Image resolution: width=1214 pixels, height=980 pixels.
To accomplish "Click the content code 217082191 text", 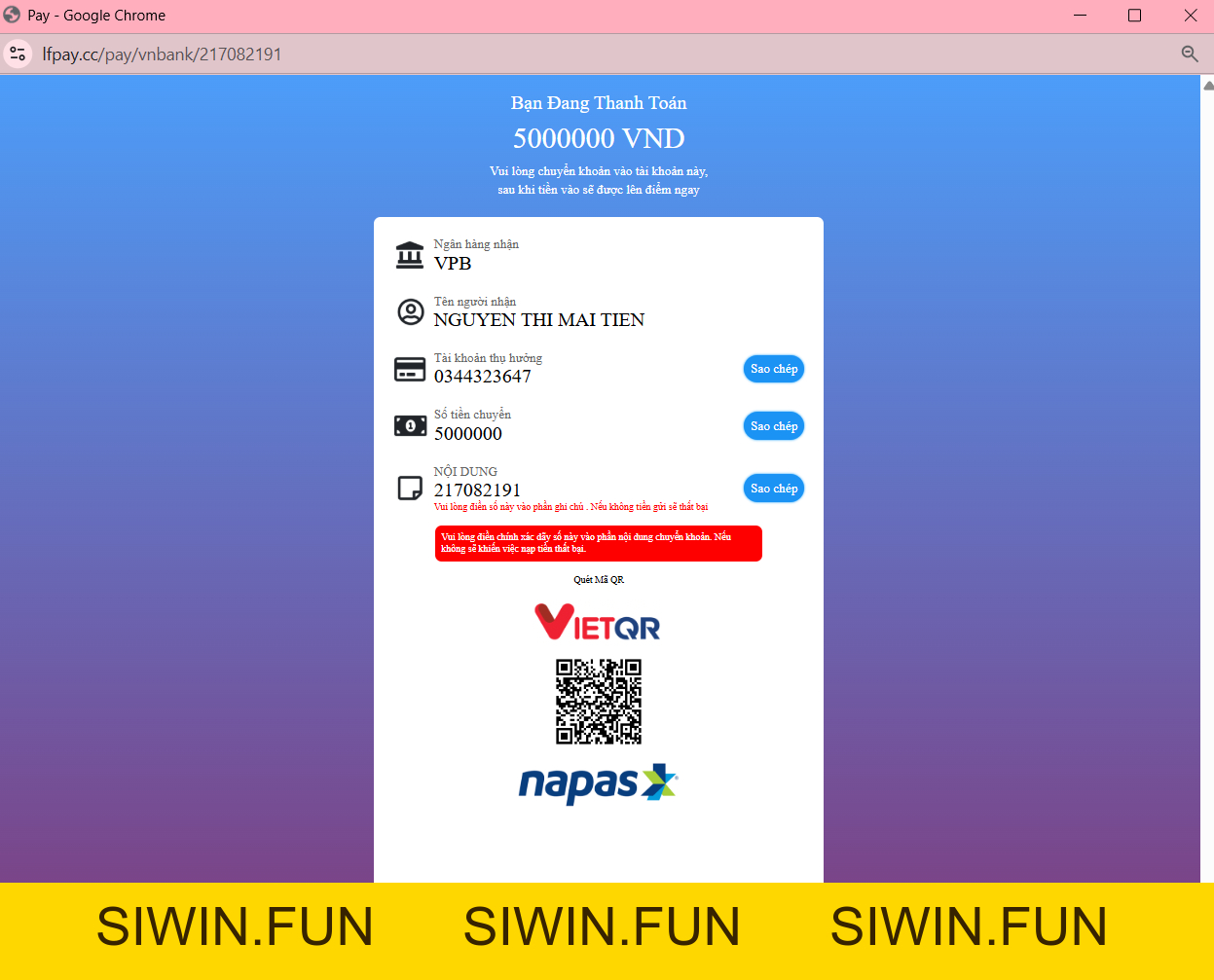I will pyautogui.click(x=478, y=490).
